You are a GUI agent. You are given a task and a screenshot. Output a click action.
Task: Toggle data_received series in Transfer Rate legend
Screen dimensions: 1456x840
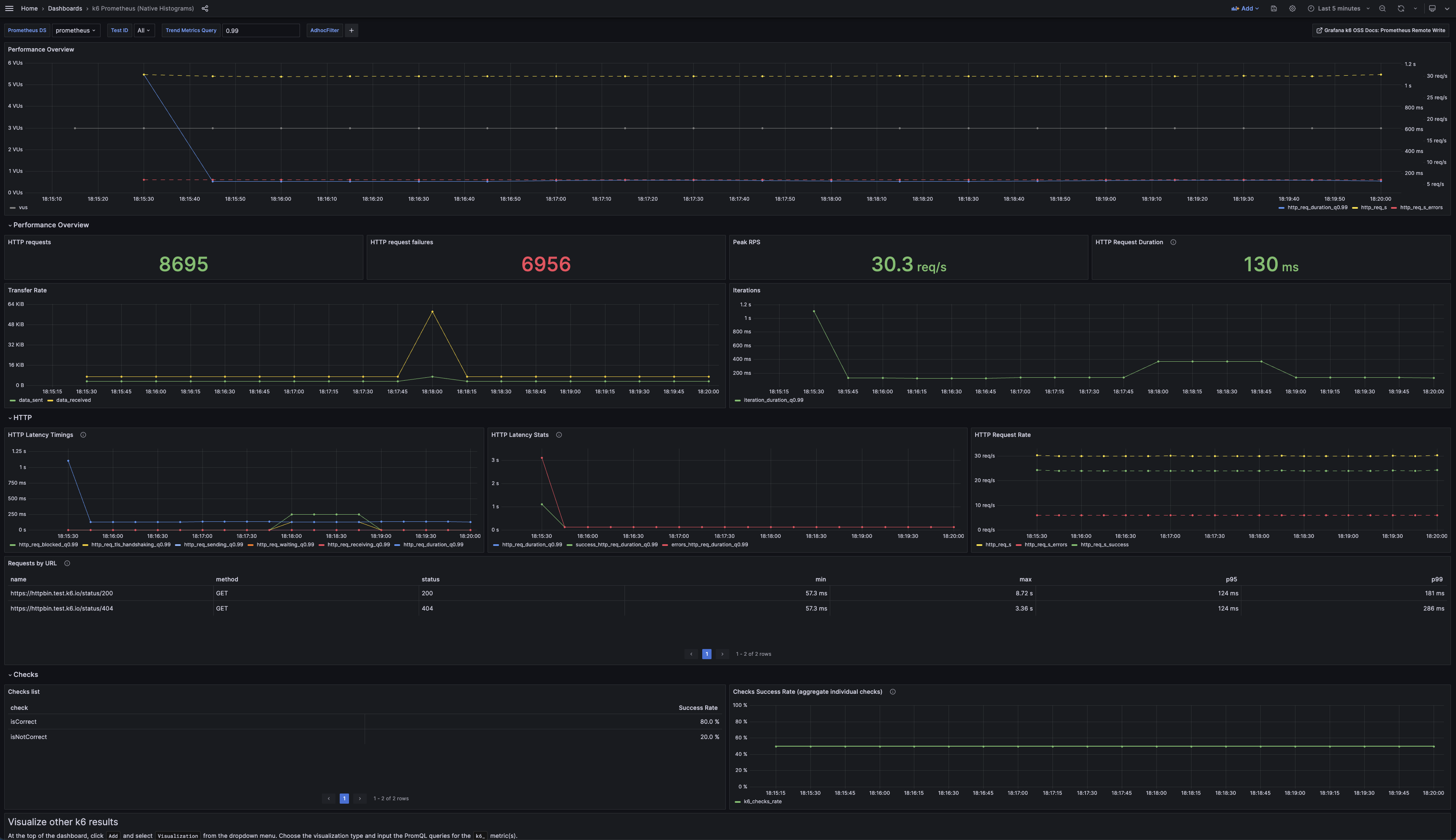coord(73,401)
